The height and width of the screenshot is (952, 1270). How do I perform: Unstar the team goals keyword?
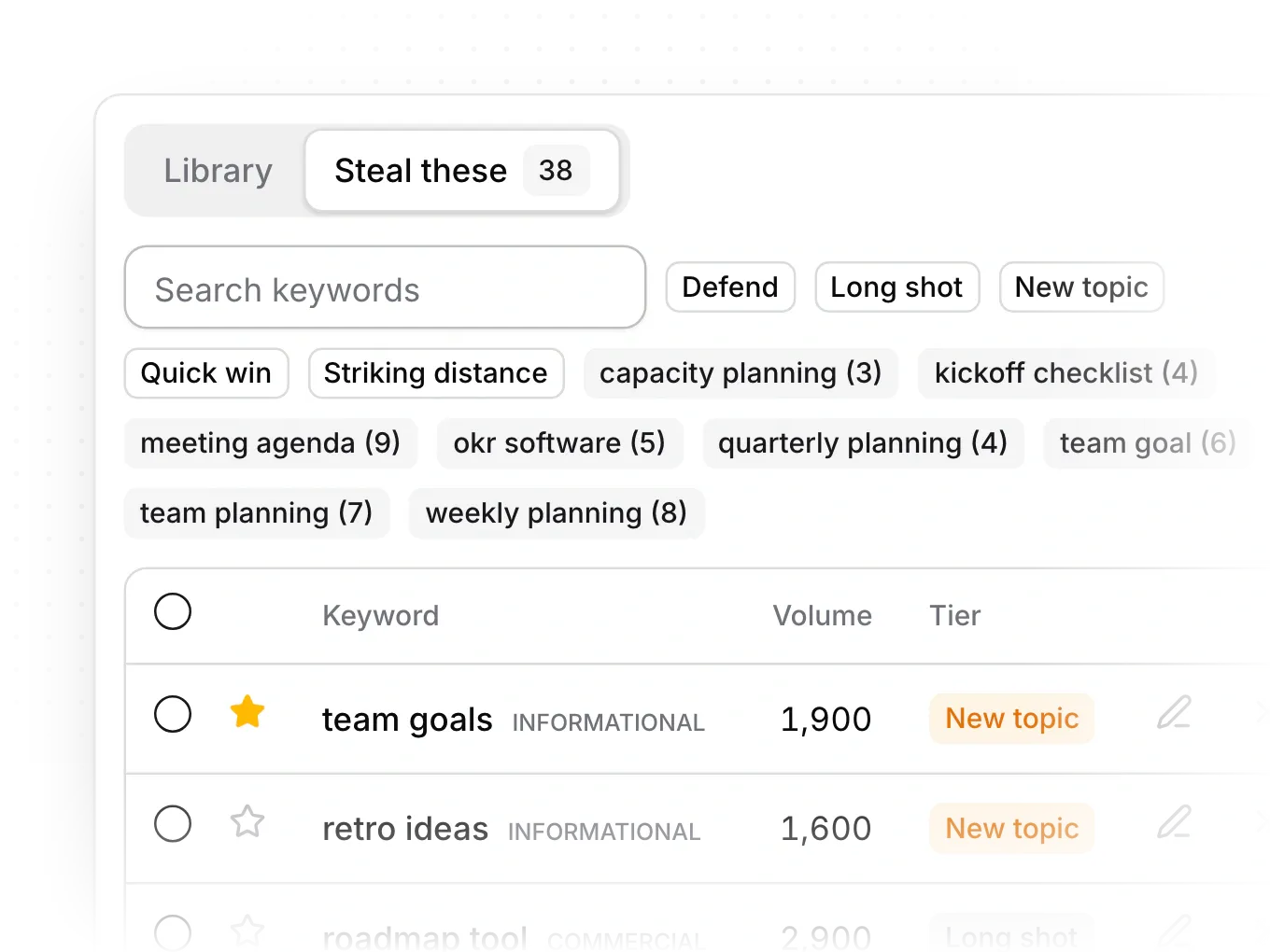tap(247, 712)
